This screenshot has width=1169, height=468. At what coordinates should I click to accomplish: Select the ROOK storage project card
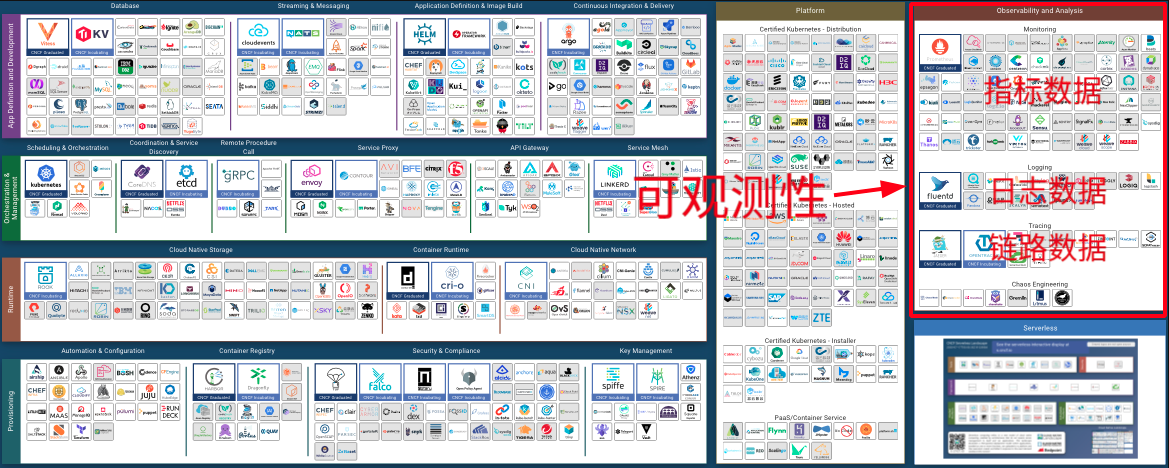tap(46, 280)
